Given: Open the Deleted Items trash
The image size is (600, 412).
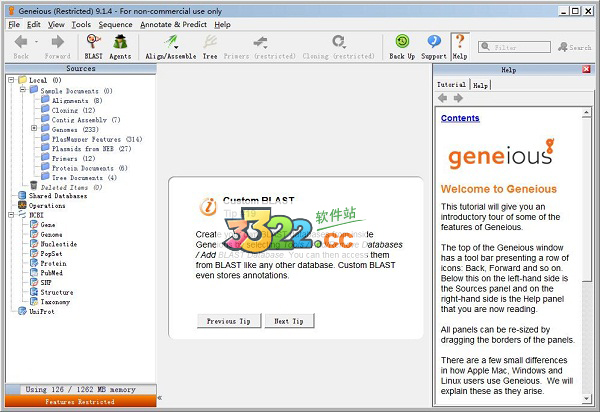Looking at the screenshot, I should pyautogui.click(x=66, y=187).
